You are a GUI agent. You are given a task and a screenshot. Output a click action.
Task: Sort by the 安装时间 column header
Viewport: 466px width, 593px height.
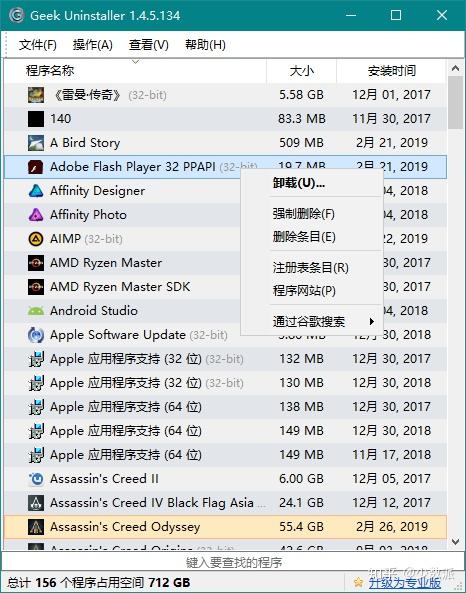[x=392, y=71]
